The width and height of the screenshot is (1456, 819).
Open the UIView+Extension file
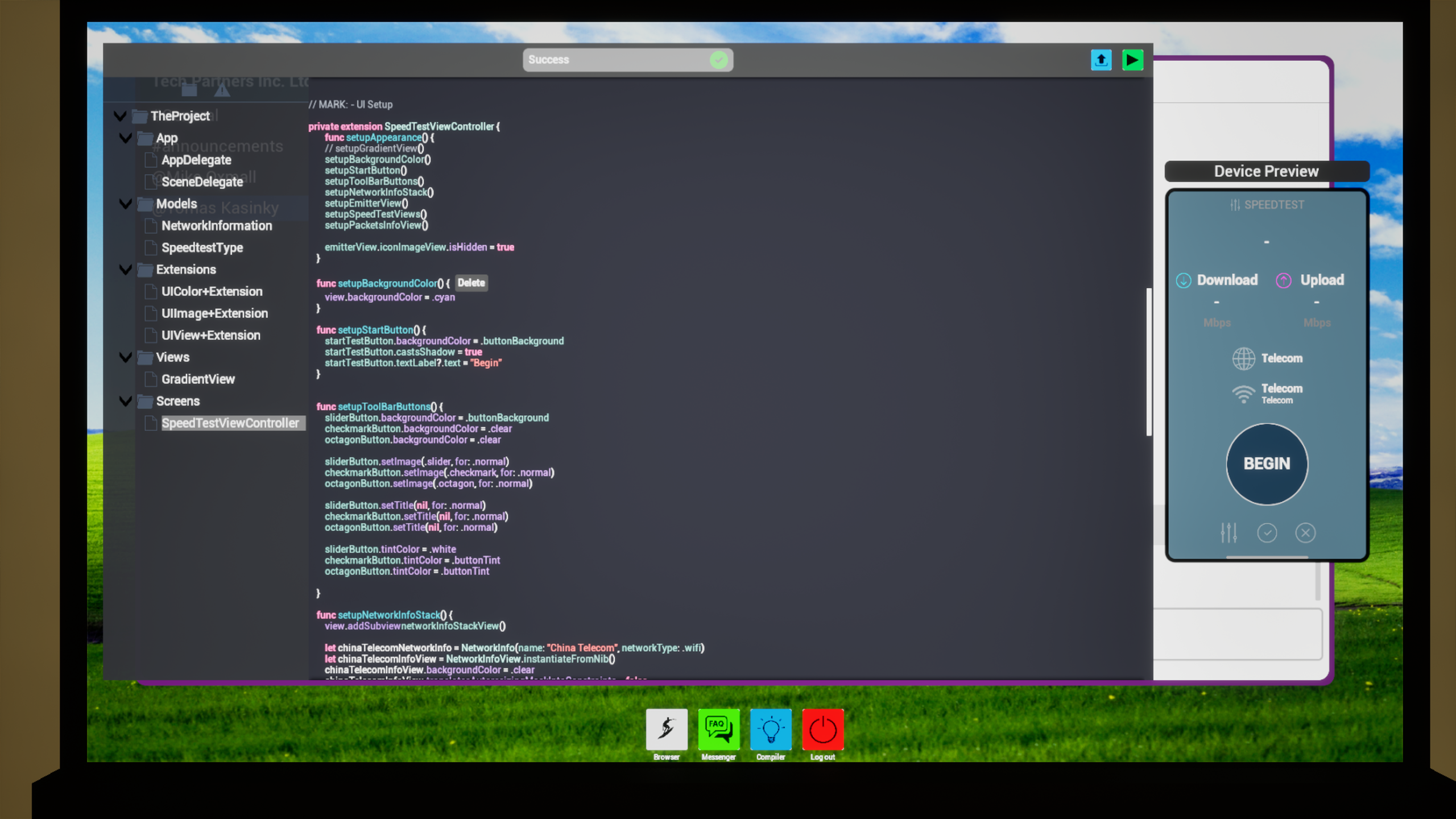[211, 336]
